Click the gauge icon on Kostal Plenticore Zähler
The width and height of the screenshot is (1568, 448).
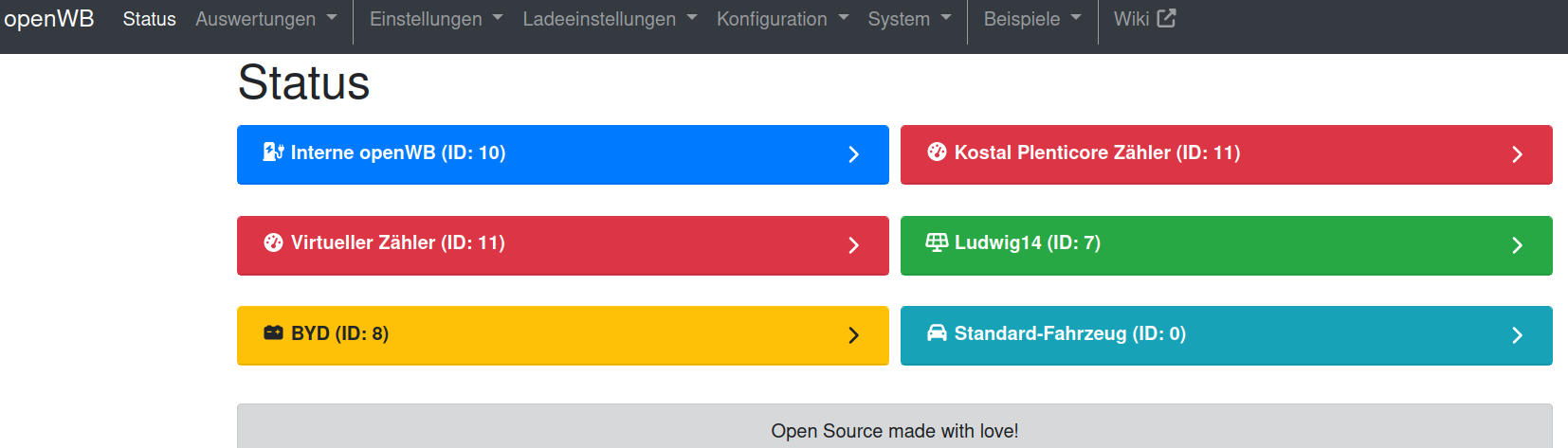937,152
